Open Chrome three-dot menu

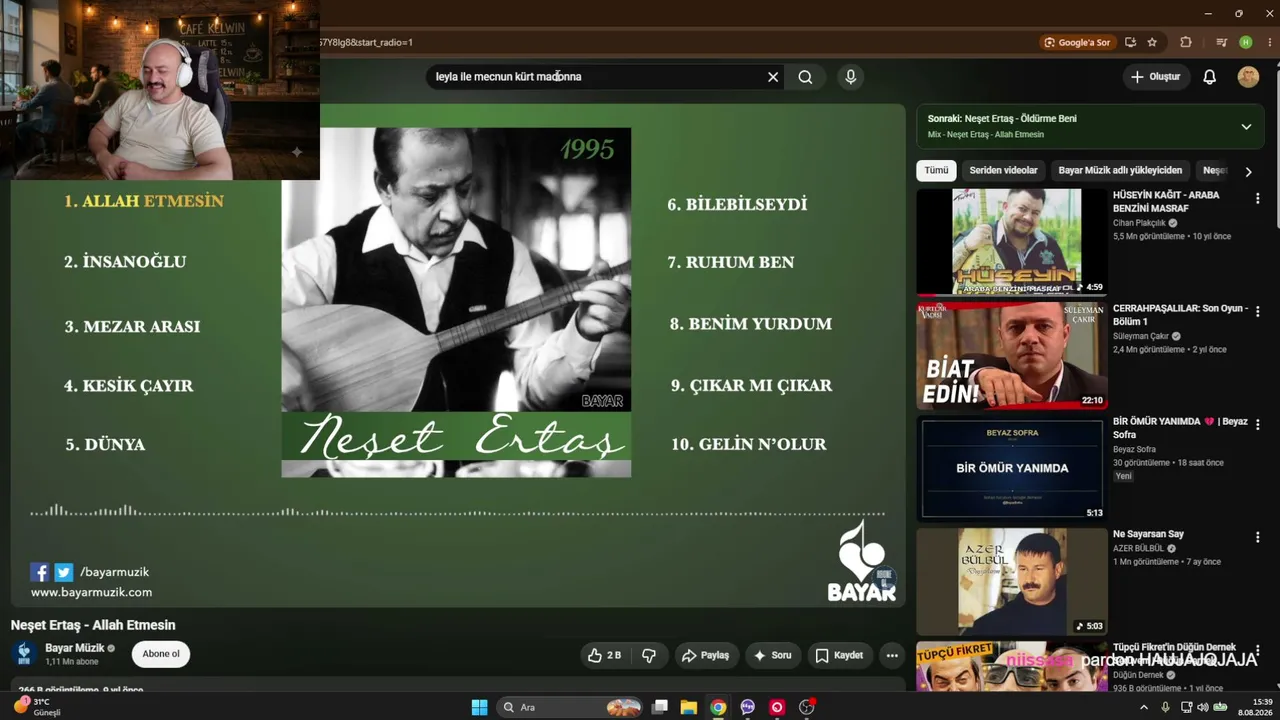point(1268,43)
